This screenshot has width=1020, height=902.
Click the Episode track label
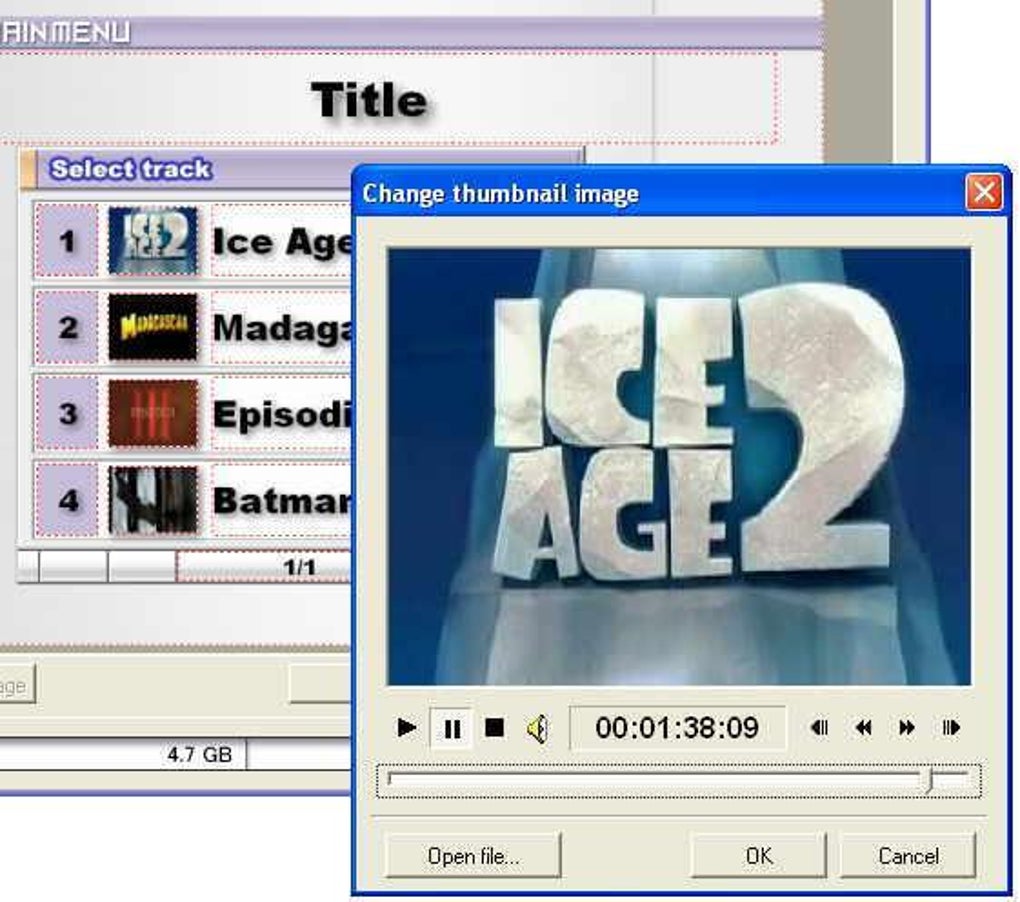point(282,414)
